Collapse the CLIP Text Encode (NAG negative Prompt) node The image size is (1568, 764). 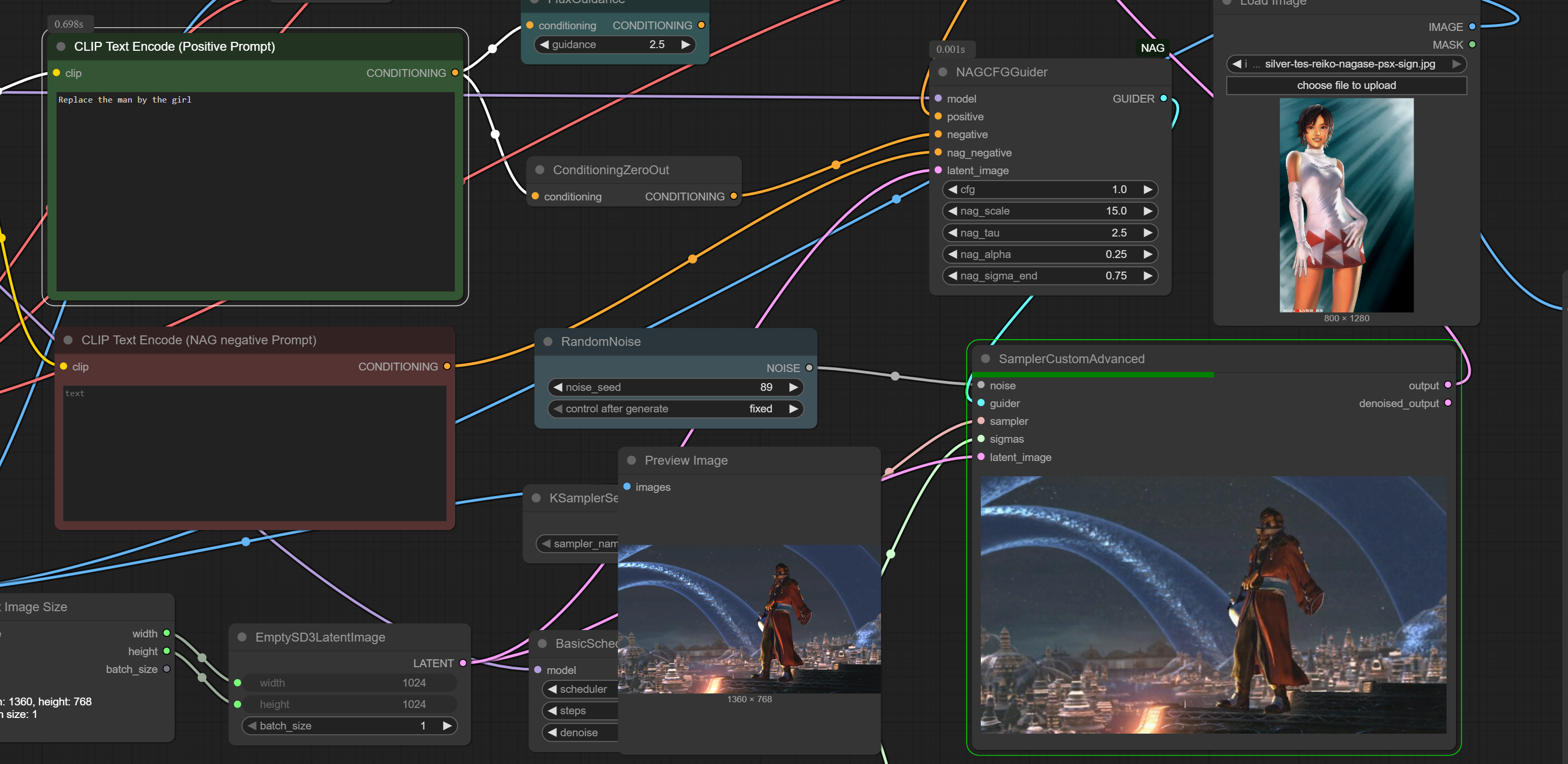(x=68, y=340)
